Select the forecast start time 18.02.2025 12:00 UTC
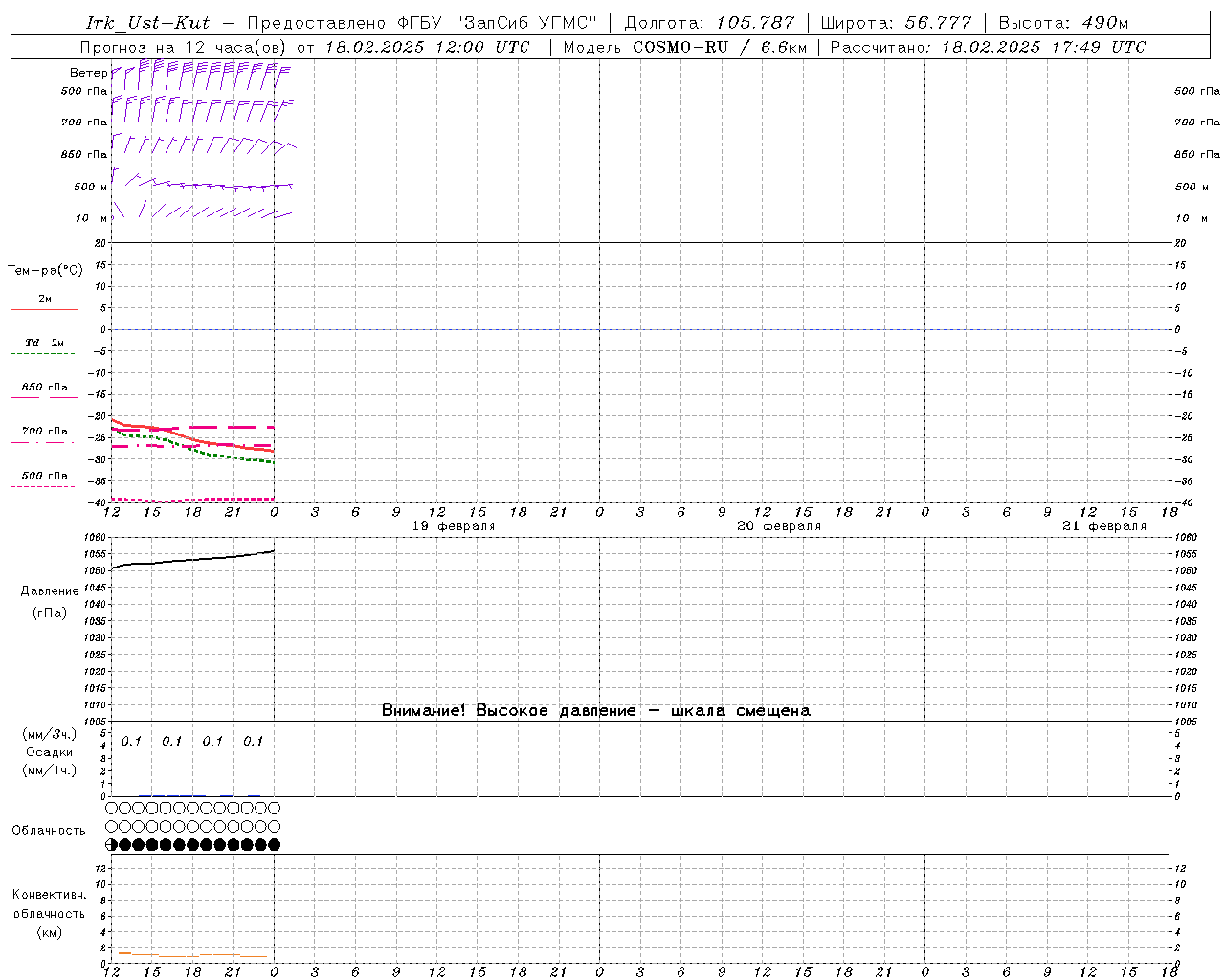1225x980 pixels. tap(427, 47)
